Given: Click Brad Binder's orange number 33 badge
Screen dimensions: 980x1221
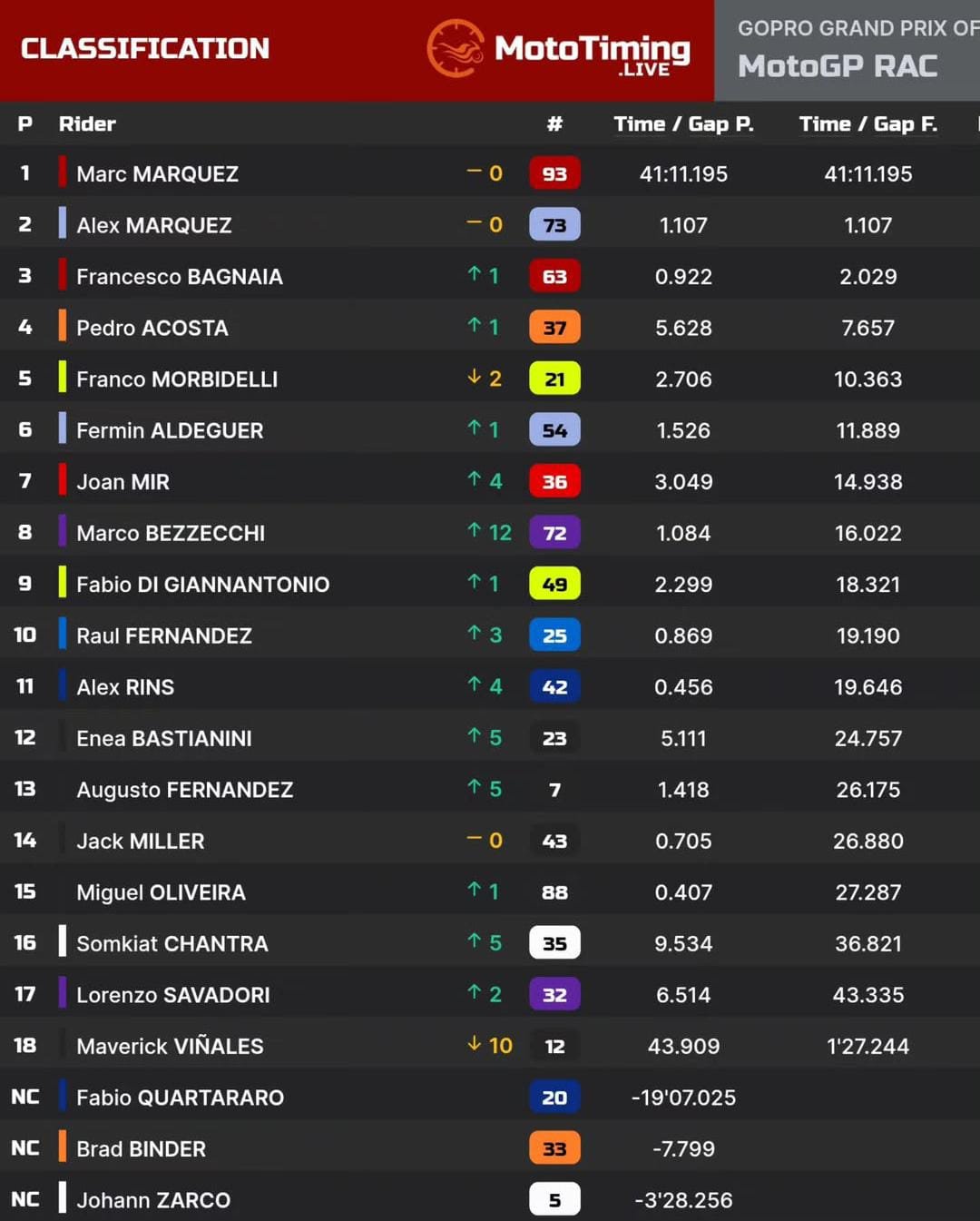Looking at the screenshot, I should click(554, 1148).
